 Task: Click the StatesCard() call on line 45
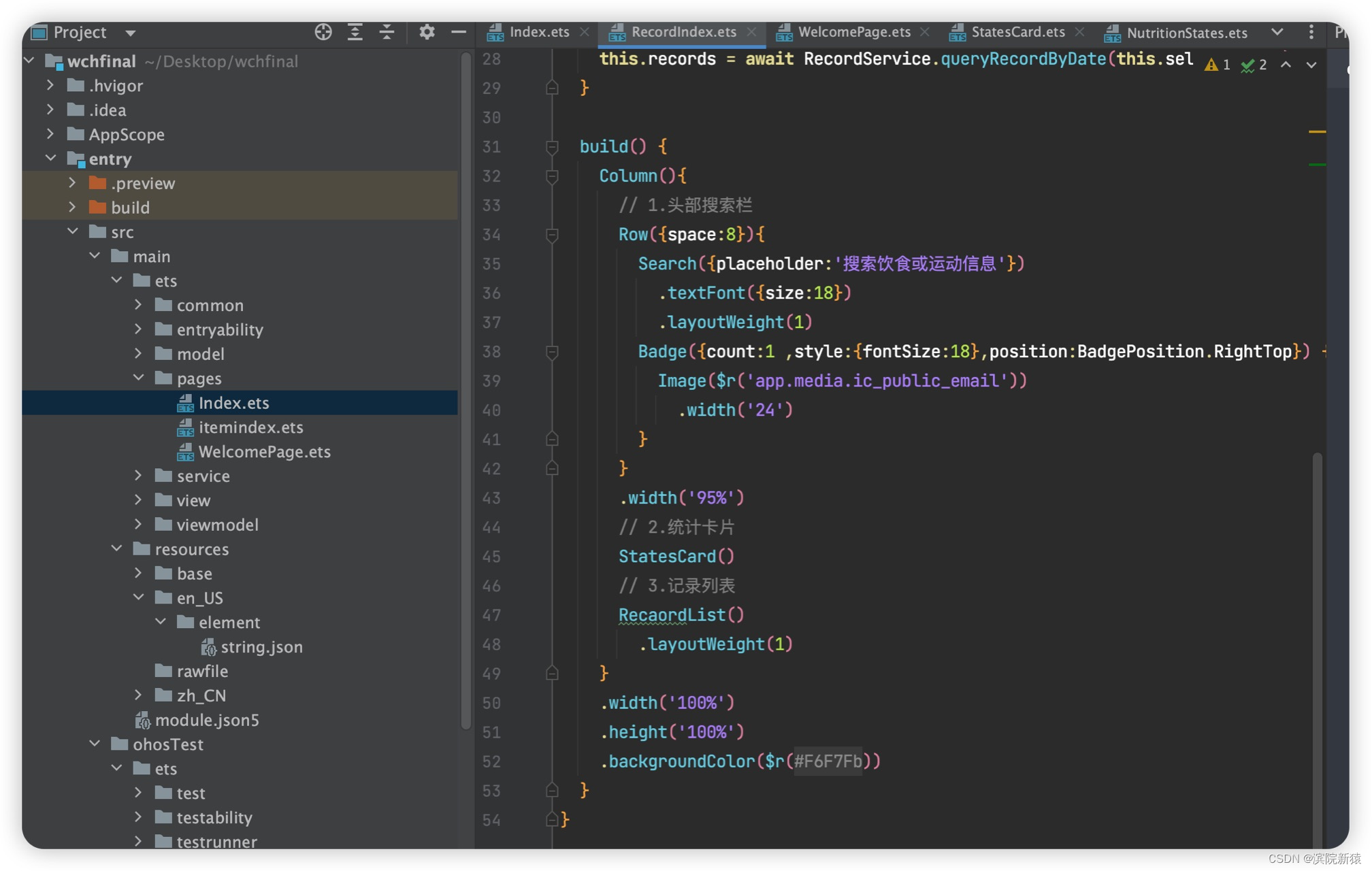coord(676,556)
